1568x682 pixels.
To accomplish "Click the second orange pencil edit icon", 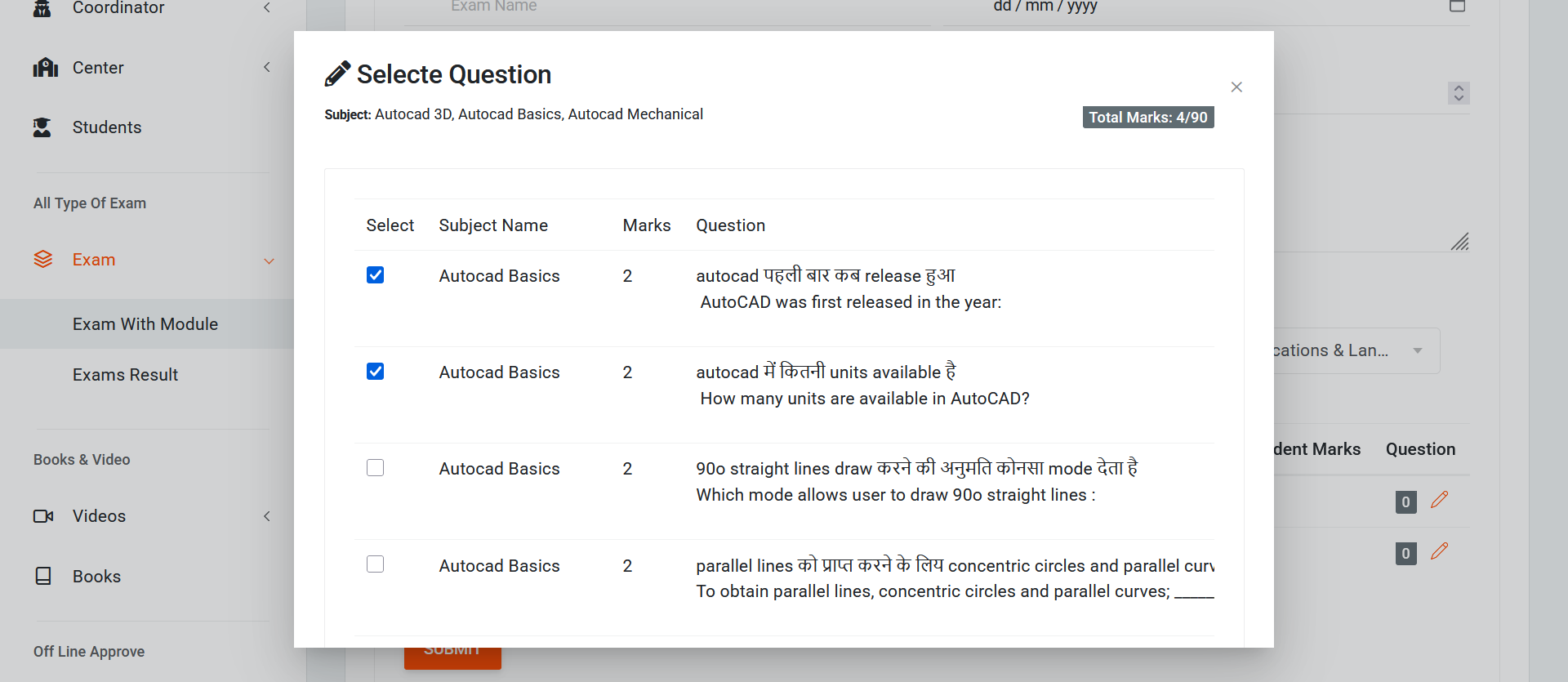I will (x=1439, y=552).
